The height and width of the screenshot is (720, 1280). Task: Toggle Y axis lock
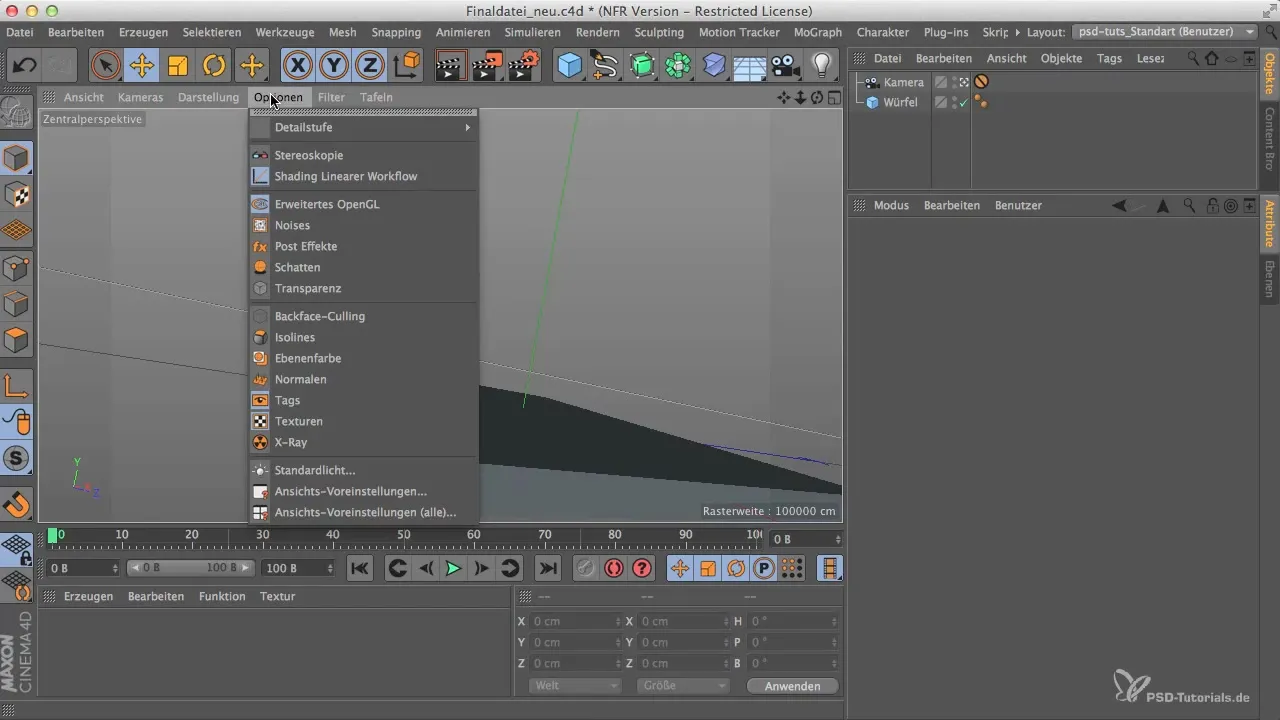click(x=334, y=66)
